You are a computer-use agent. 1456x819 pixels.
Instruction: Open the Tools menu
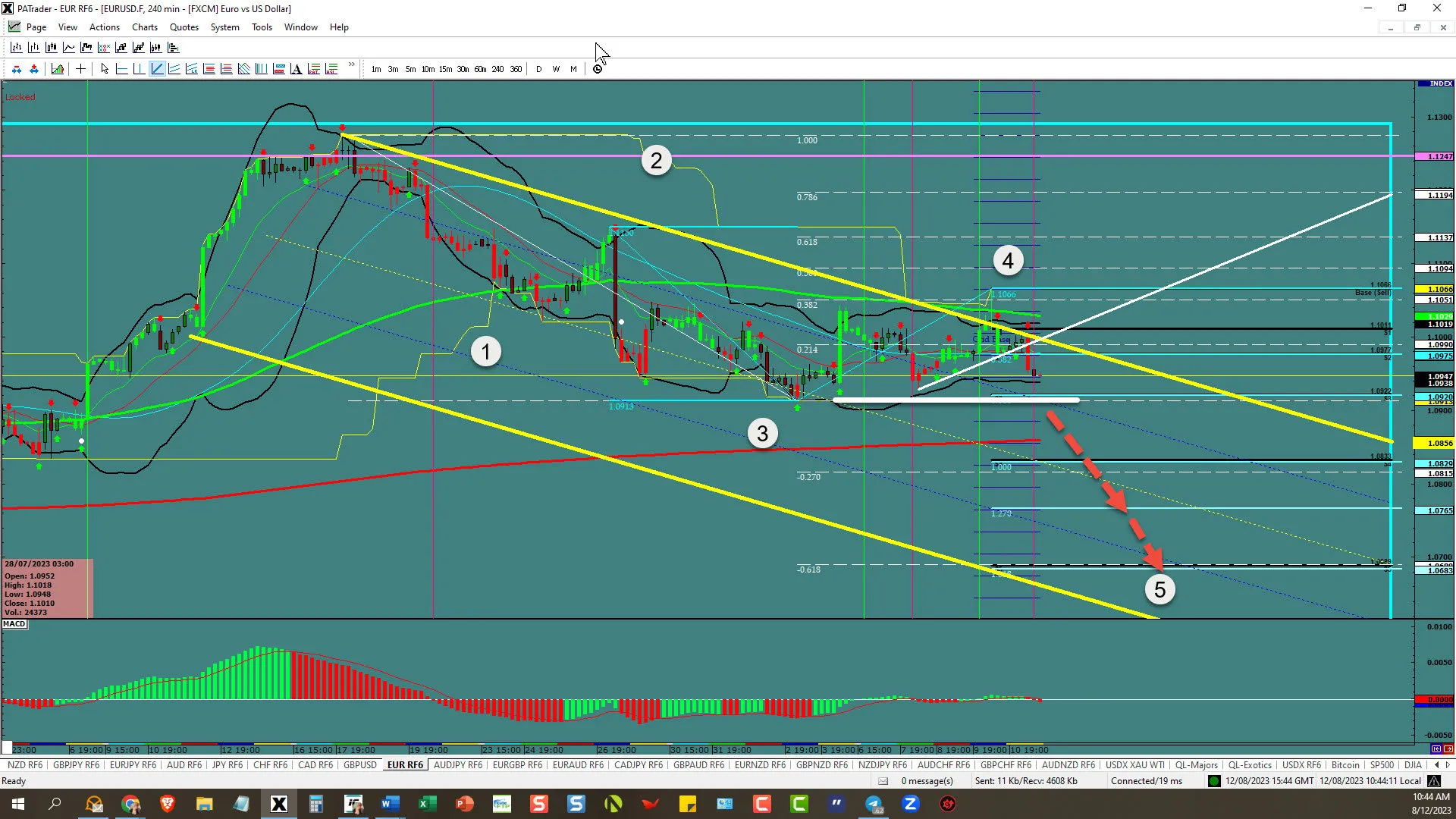pos(262,27)
